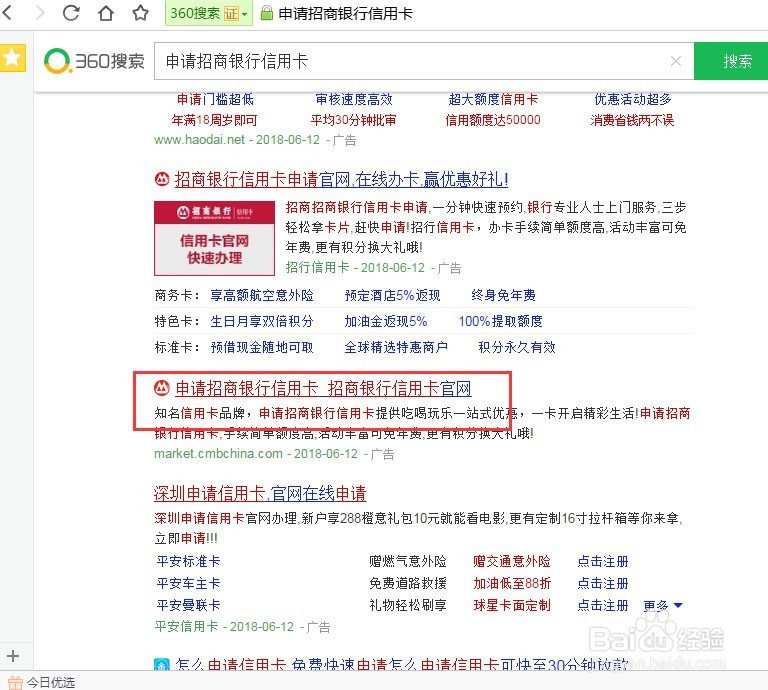Add sidebar item with plus icon
This screenshot has height=690, width=768.
tap(13, 656)
